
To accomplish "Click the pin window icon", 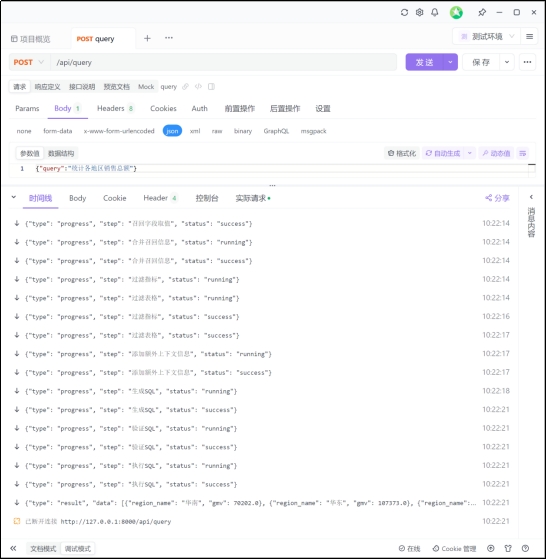I will [x=482, y=12].
